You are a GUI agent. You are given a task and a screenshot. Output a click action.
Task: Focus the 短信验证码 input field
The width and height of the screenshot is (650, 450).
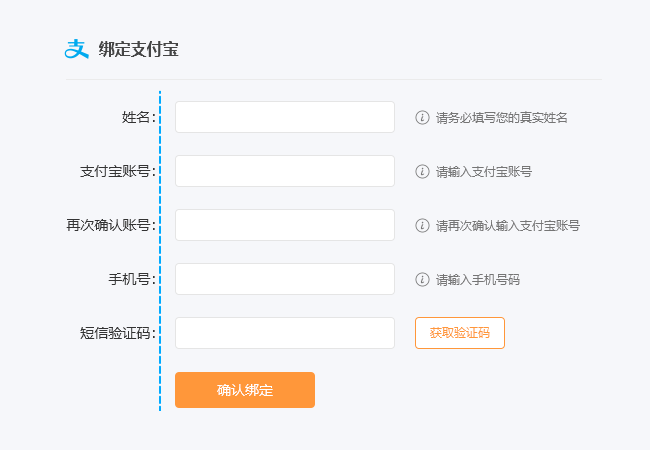tap(285, 333)
